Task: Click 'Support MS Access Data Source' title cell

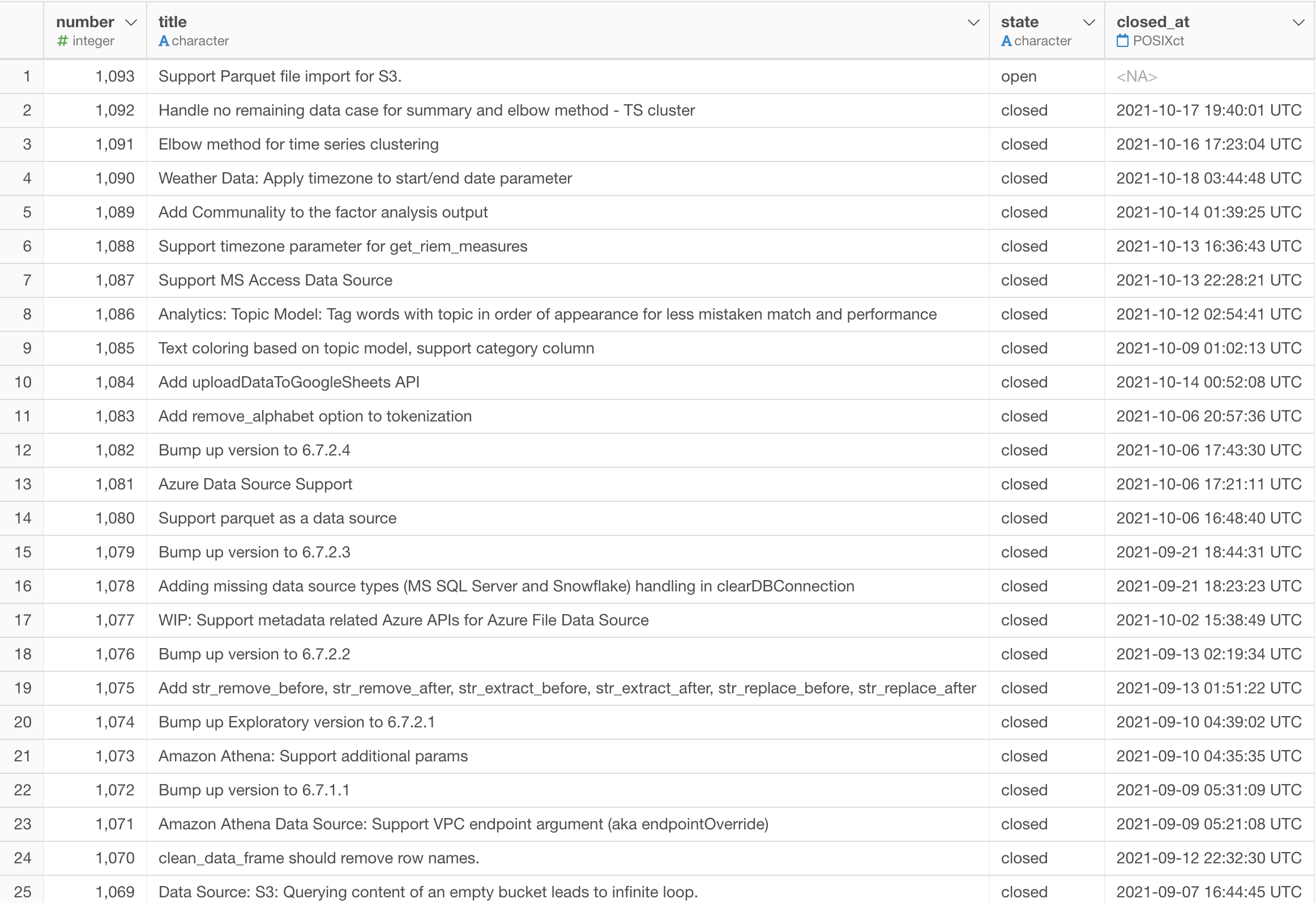Action: point(275,280)
